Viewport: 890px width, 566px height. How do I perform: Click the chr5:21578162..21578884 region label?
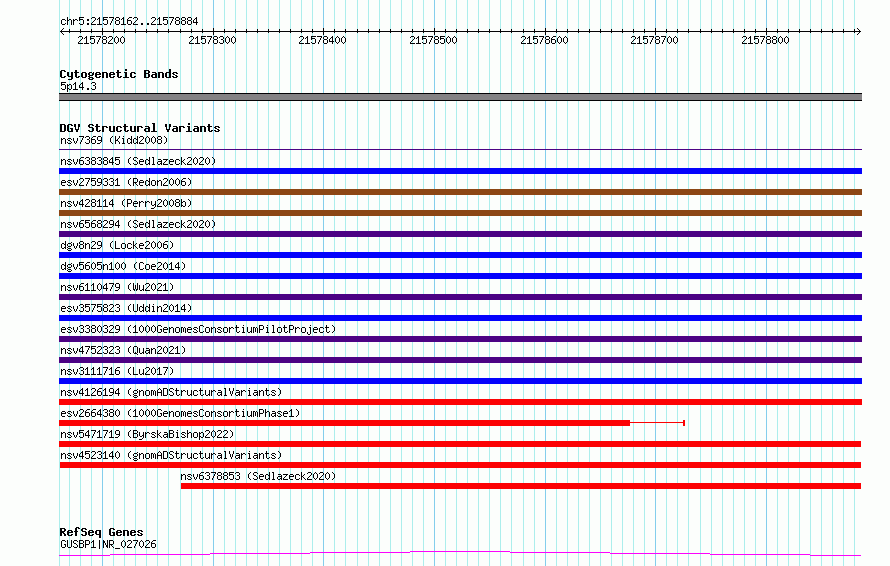tap(129, 21)
